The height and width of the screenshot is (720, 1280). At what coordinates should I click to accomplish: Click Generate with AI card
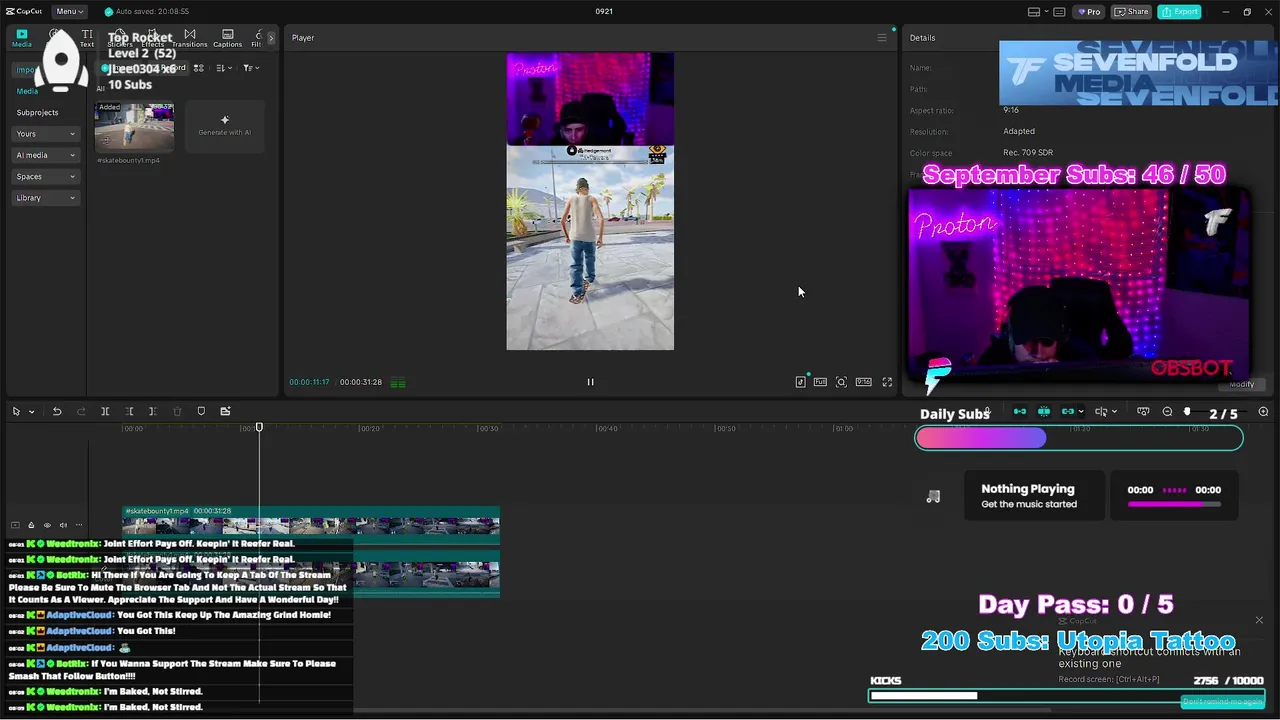(x=225, y=126)
